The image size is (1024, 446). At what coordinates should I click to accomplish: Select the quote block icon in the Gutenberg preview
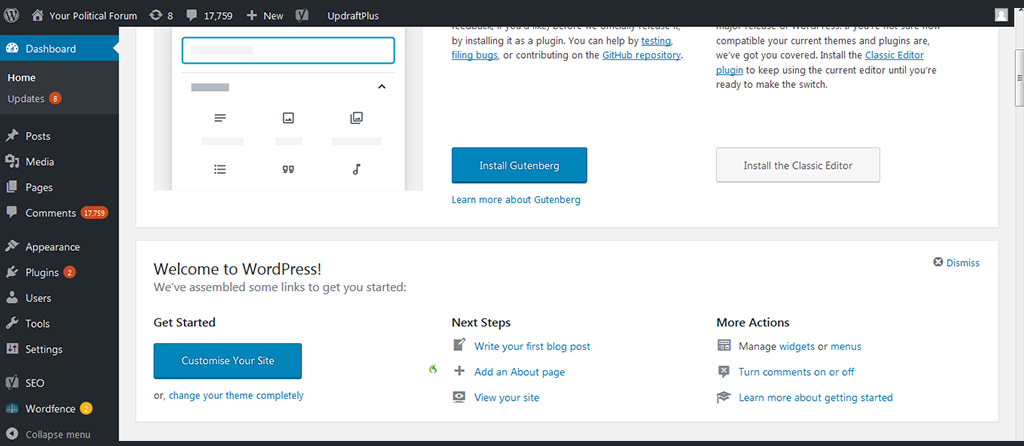(288, 169)
